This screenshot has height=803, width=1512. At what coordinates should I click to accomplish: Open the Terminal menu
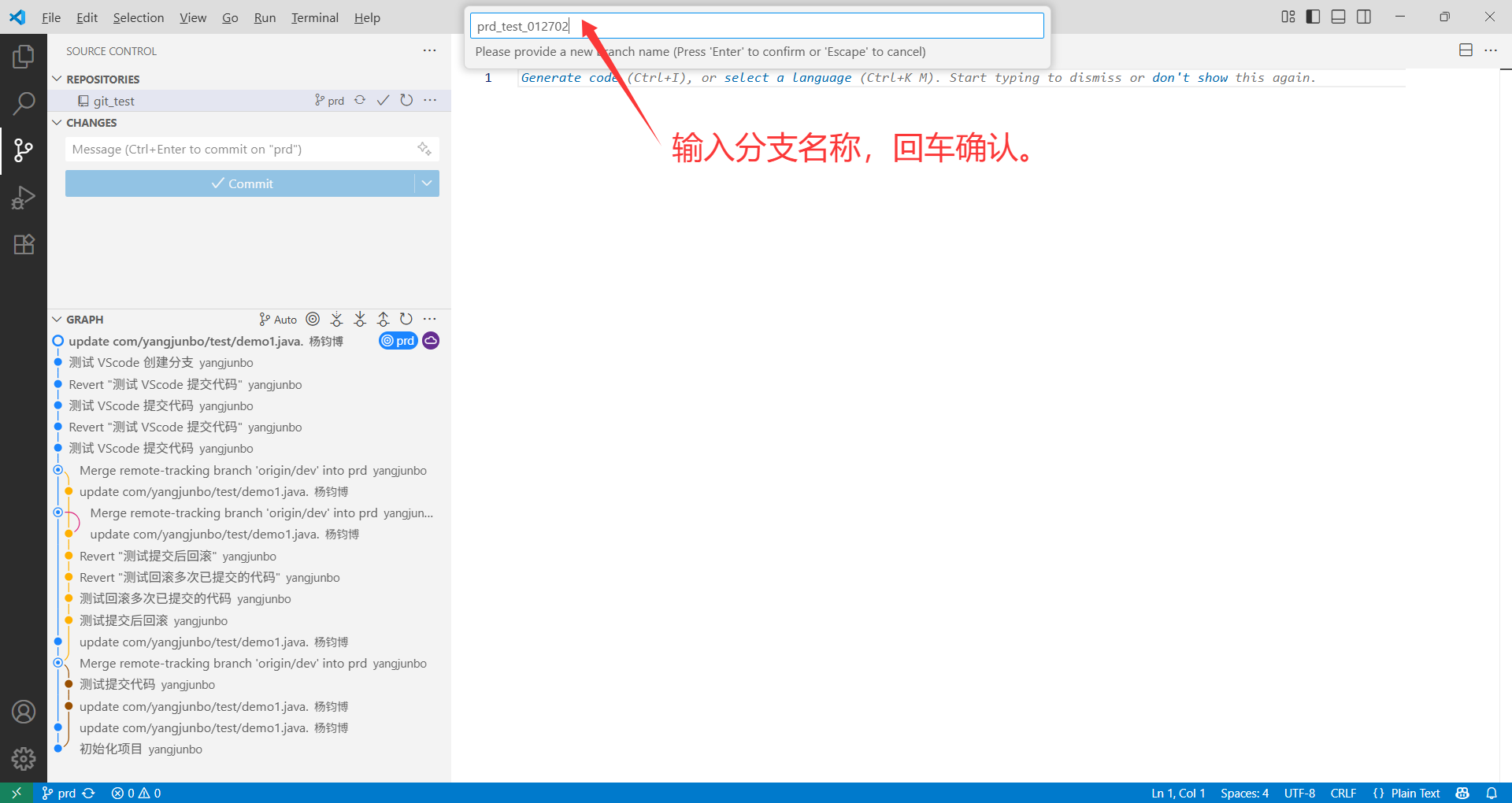[x=314, y=17]
